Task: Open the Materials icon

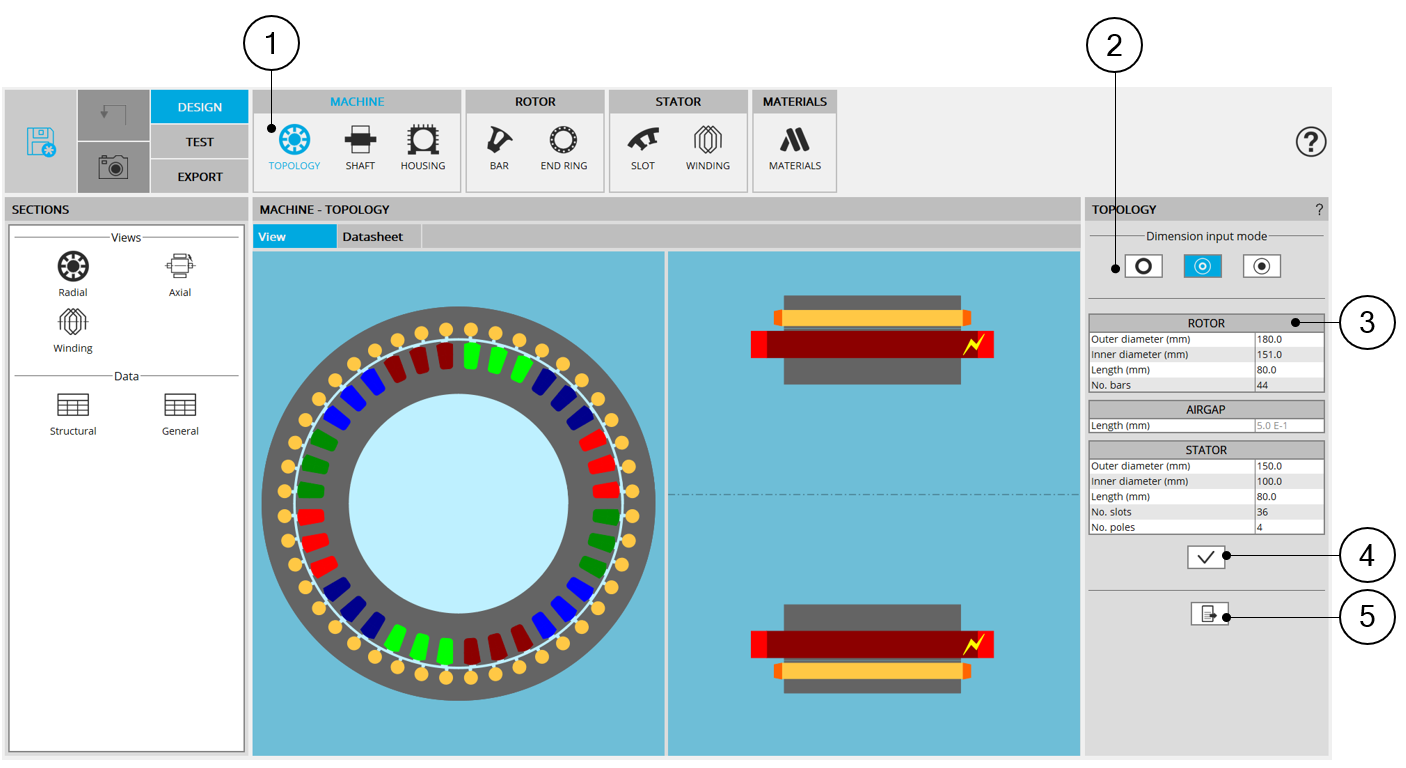Action: point(794,146)
